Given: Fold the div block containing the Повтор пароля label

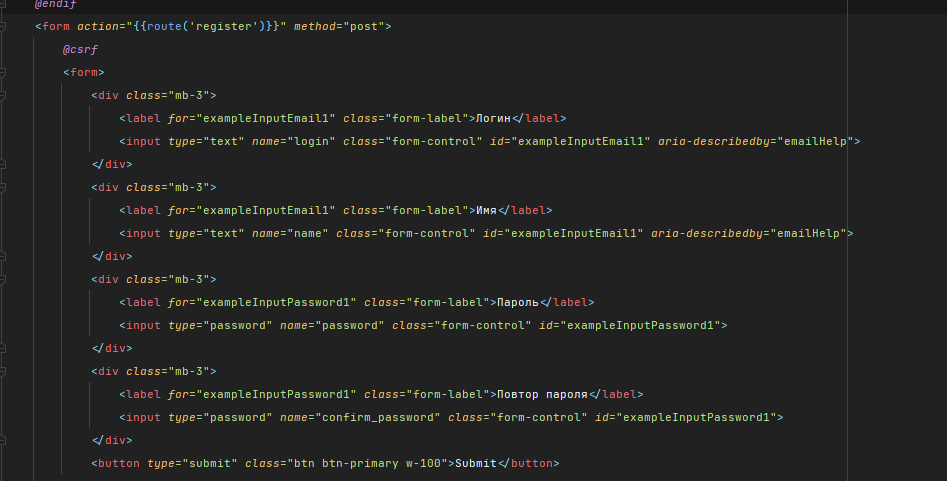Looking at the screenshot, I should [2, 371].
